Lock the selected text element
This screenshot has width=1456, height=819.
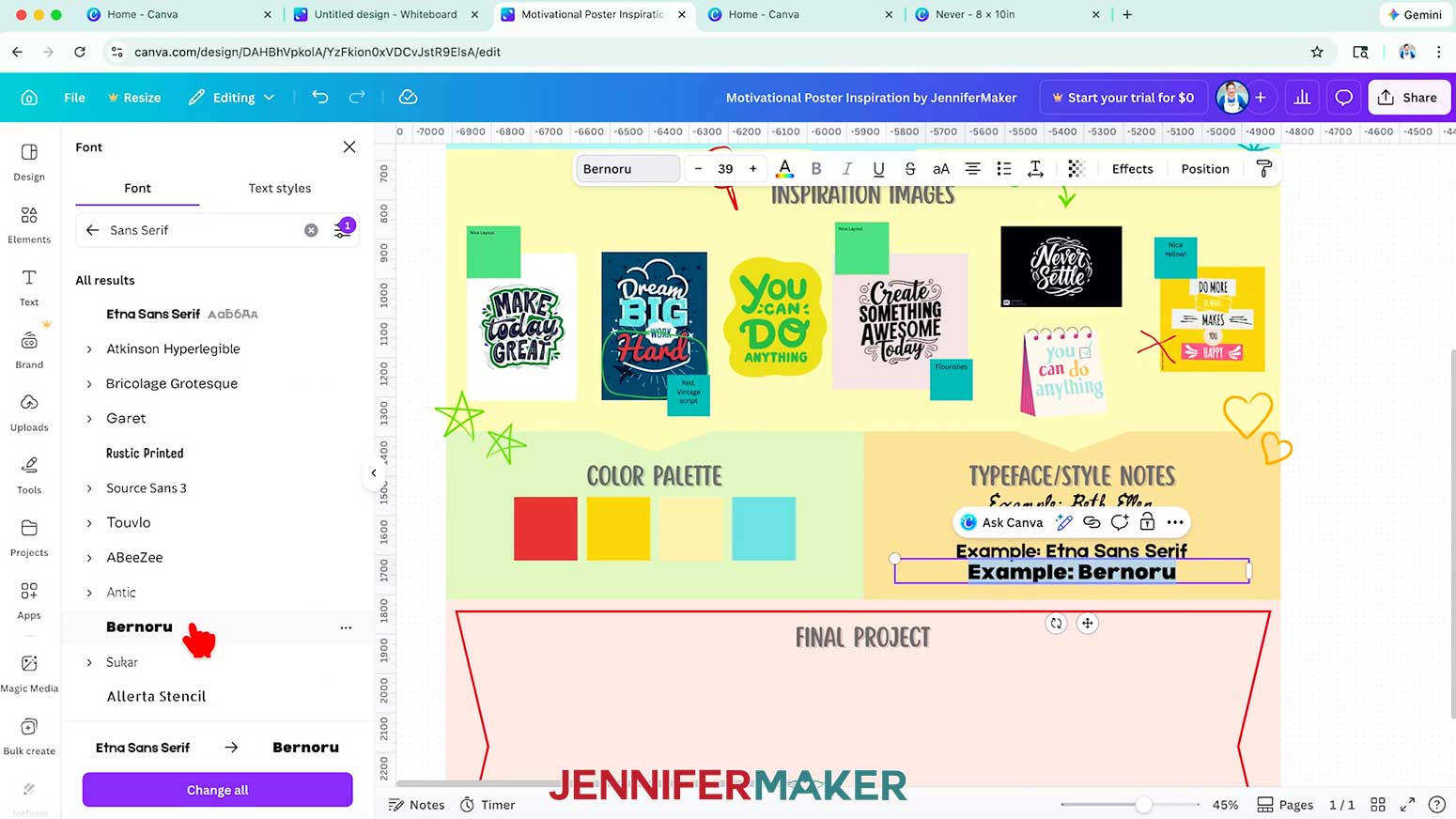(x=1147, y=522)
